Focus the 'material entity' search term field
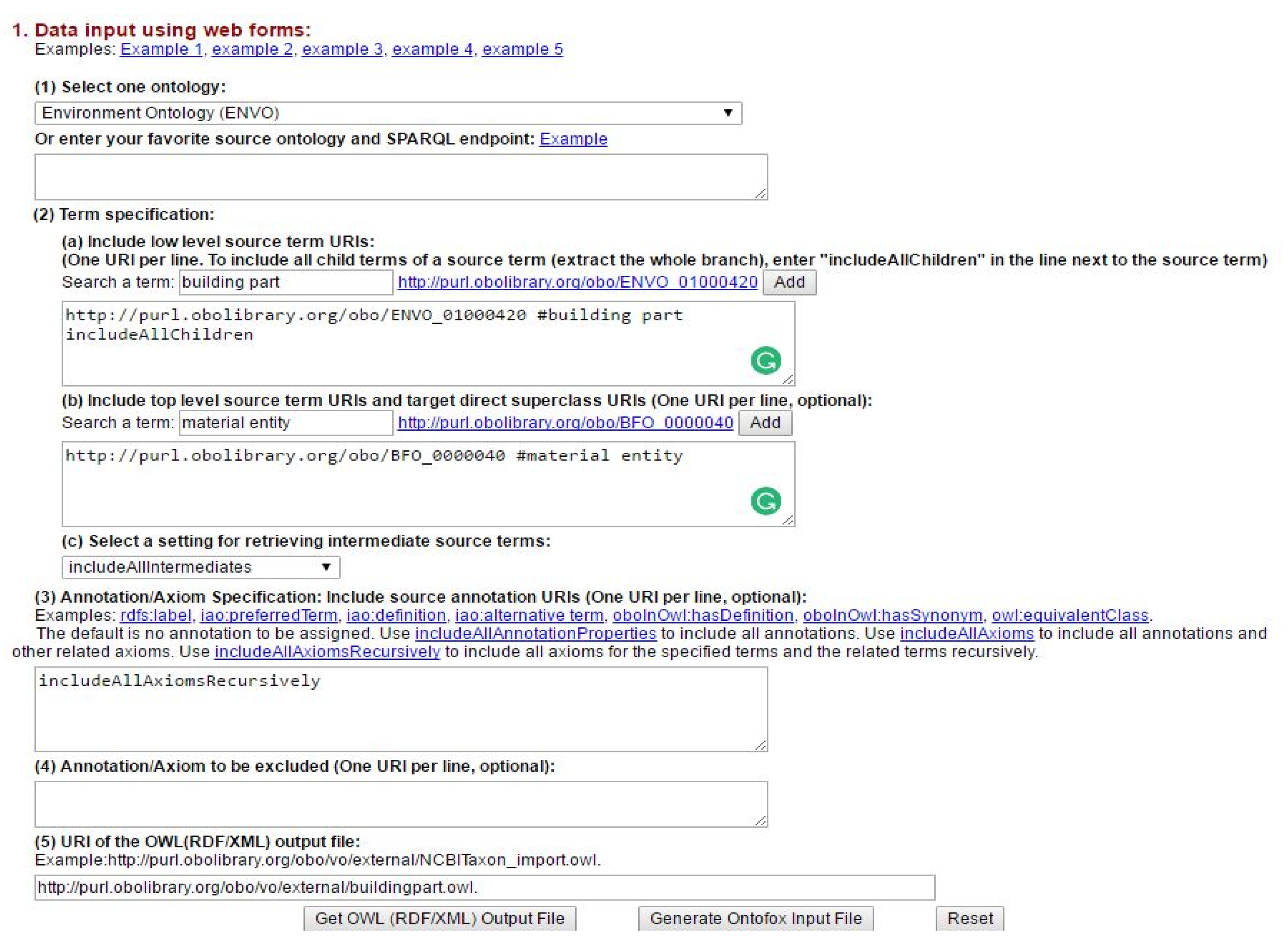The image size is (1288, 942). [285, 423]
